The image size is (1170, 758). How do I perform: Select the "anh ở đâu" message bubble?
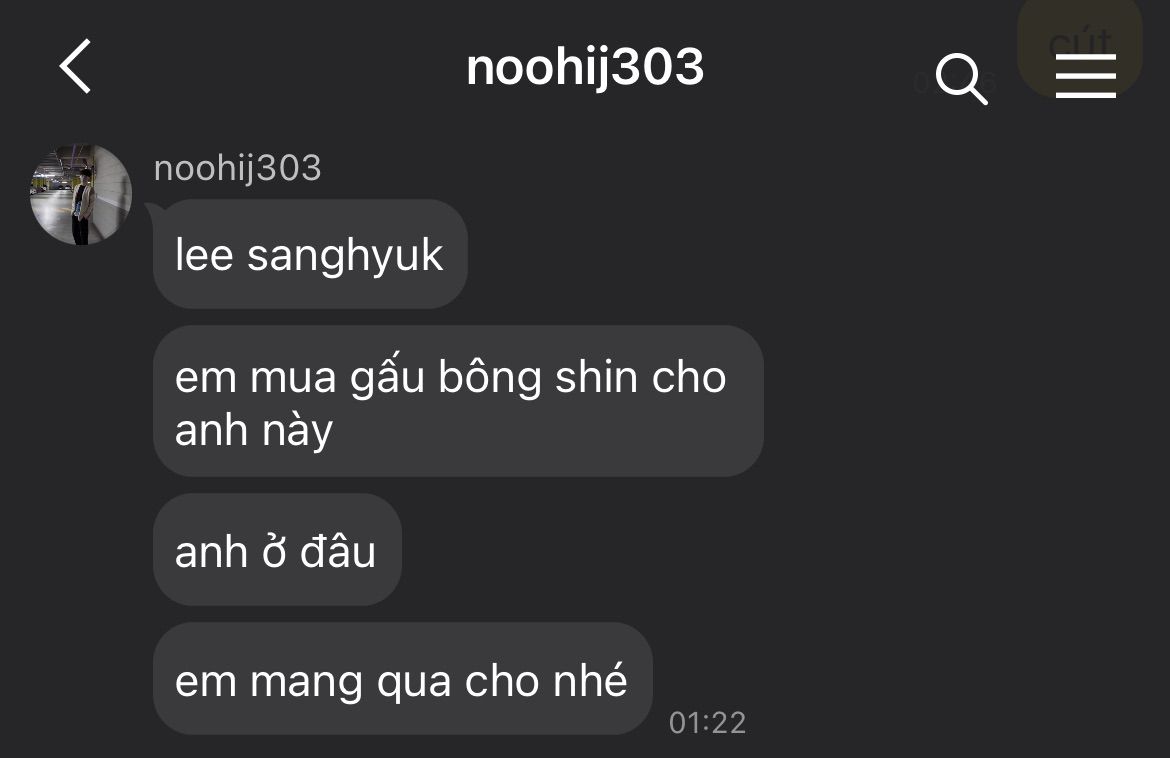click(277, 549)
